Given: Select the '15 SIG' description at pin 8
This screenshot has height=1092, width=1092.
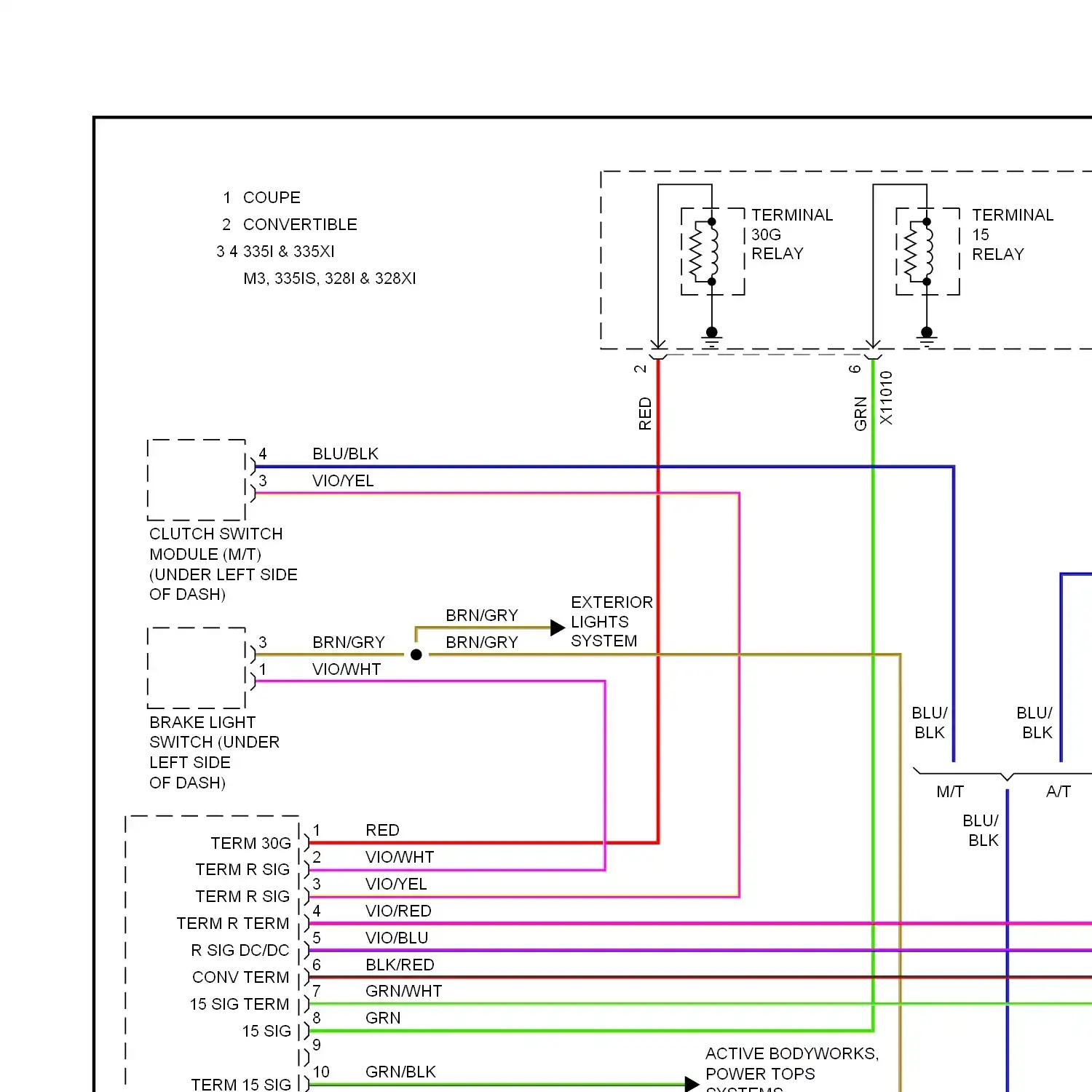Looking at the screenshot, I should (266, 1031).
